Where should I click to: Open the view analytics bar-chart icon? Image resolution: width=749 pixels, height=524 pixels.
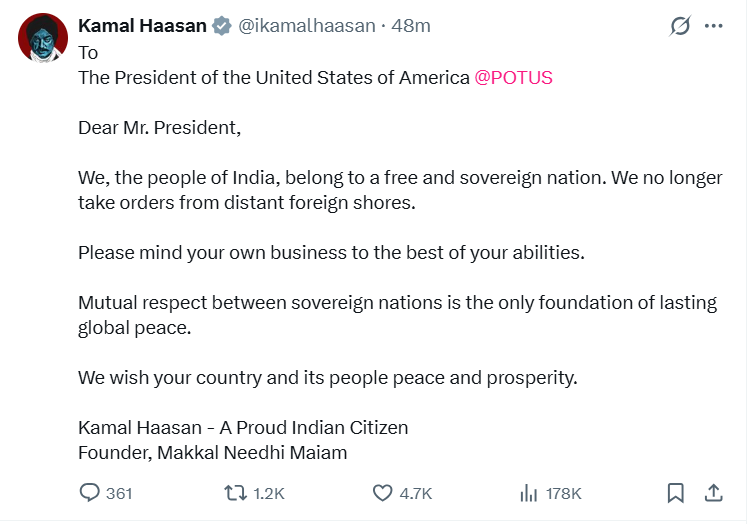point(529,493)
